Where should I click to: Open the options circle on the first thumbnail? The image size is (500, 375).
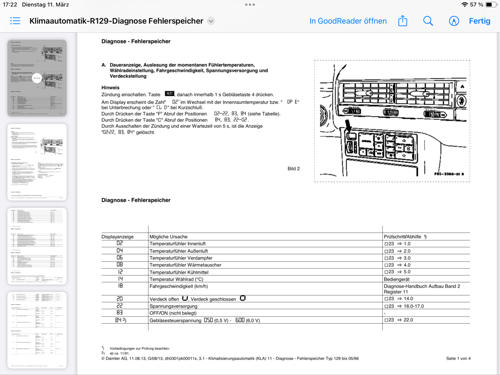click(37, 78)
